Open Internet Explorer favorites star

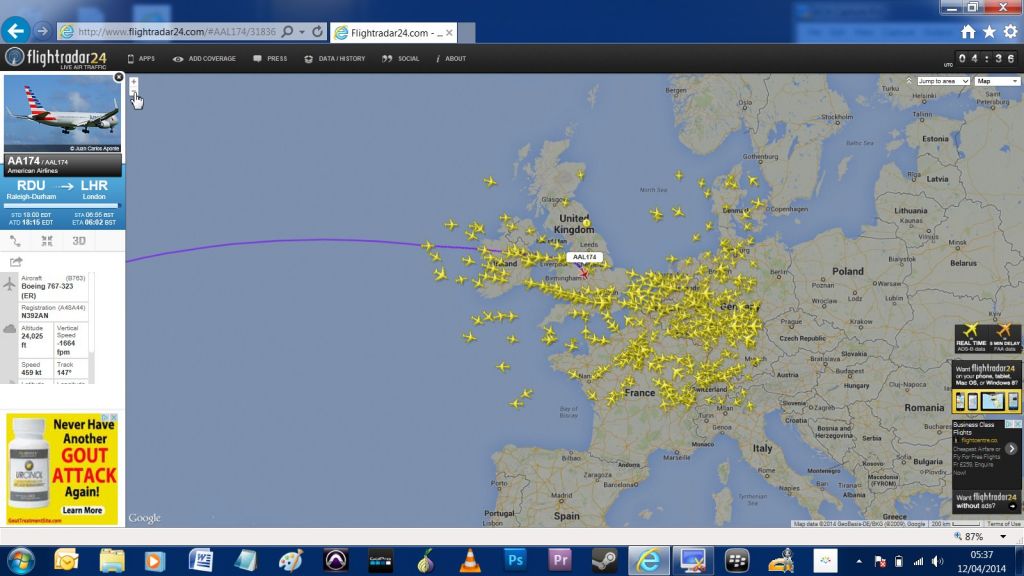pos(989,31)
